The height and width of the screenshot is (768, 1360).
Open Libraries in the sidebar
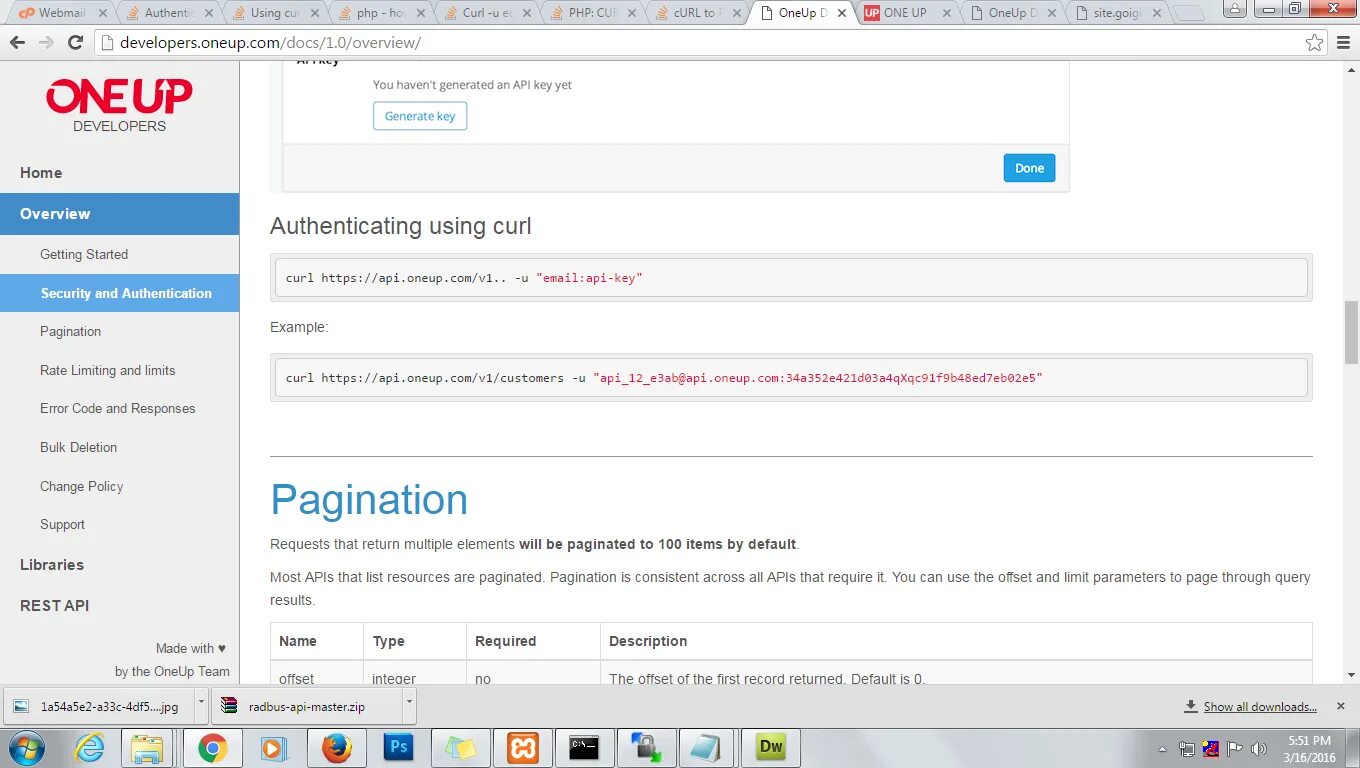click(x=52, y=565)
